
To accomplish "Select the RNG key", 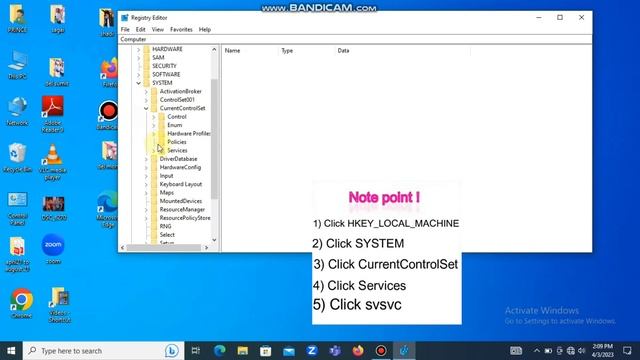I will [165, 226].
